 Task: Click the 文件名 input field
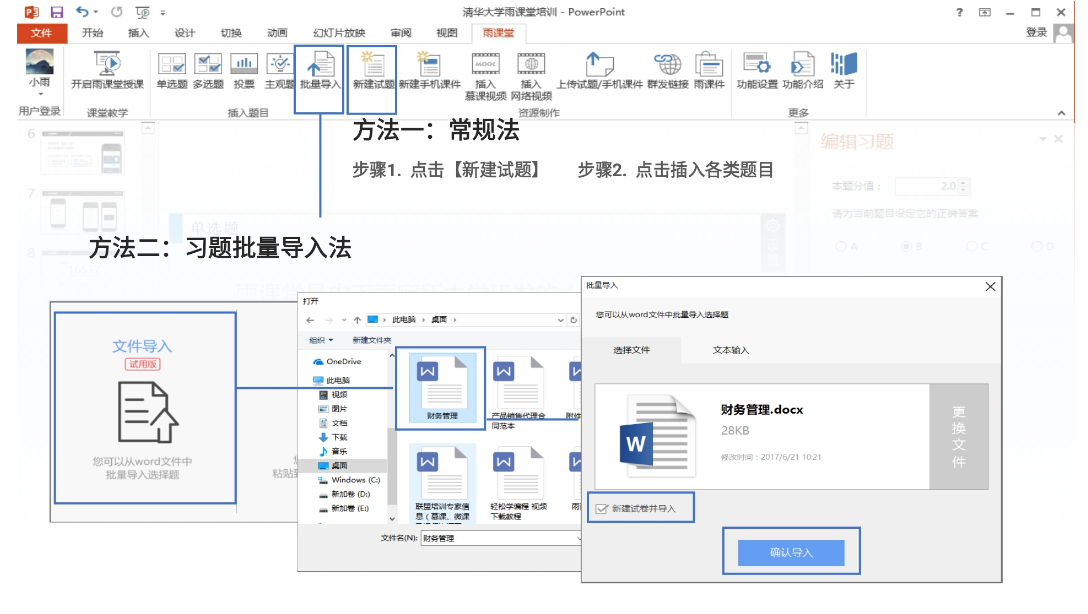[x=501, y=538]
